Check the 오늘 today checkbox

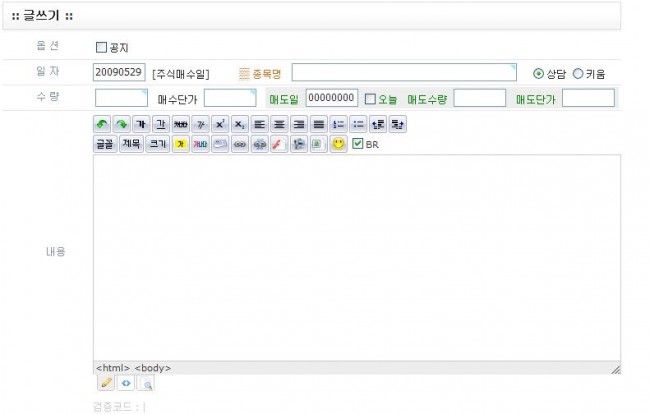370,99
